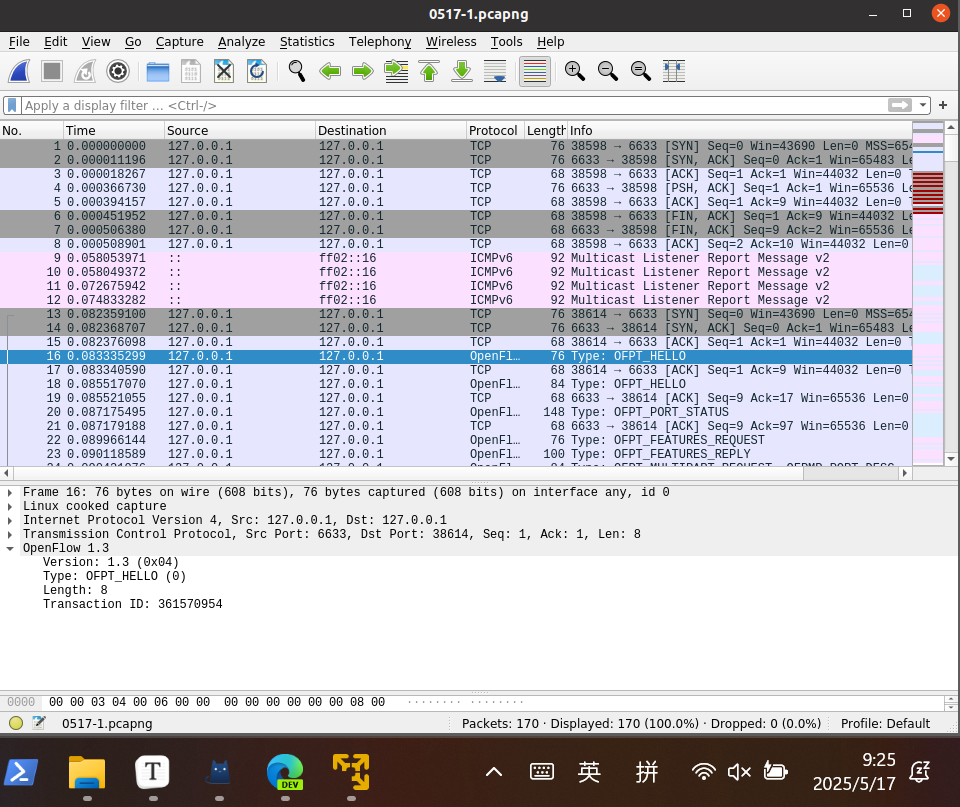
Task: Click the add filter button plus
Action: (943, 105)
